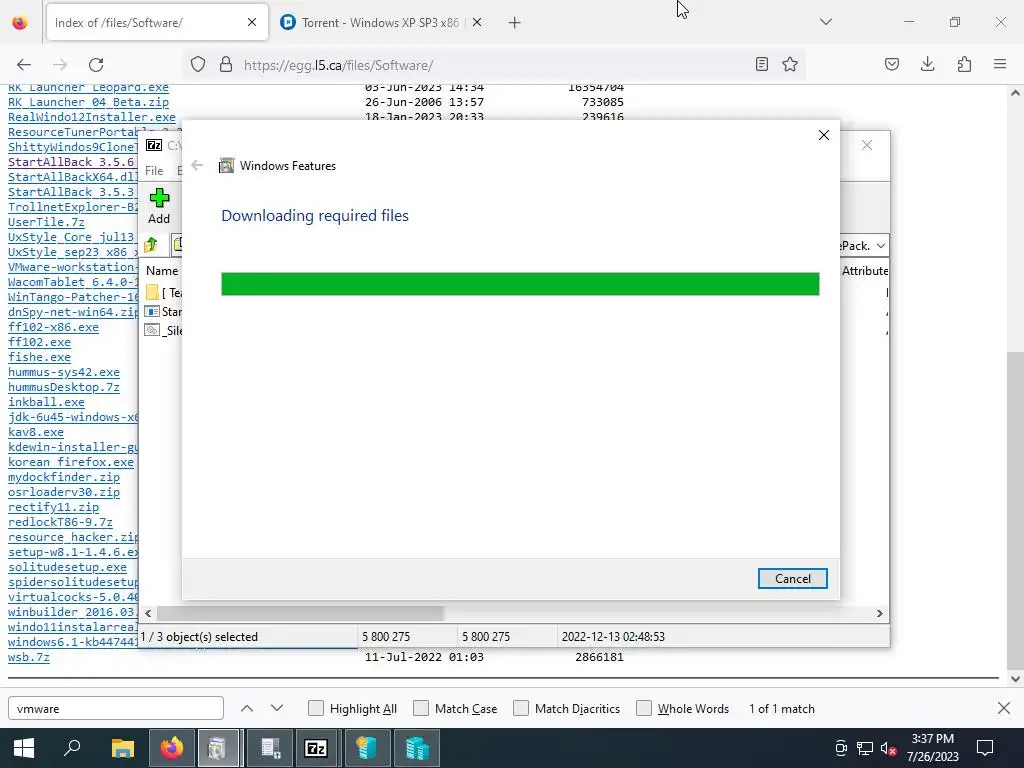Enable Match Case checkbox
Screen dimensions: 1024x768
[x=421, y=708]
